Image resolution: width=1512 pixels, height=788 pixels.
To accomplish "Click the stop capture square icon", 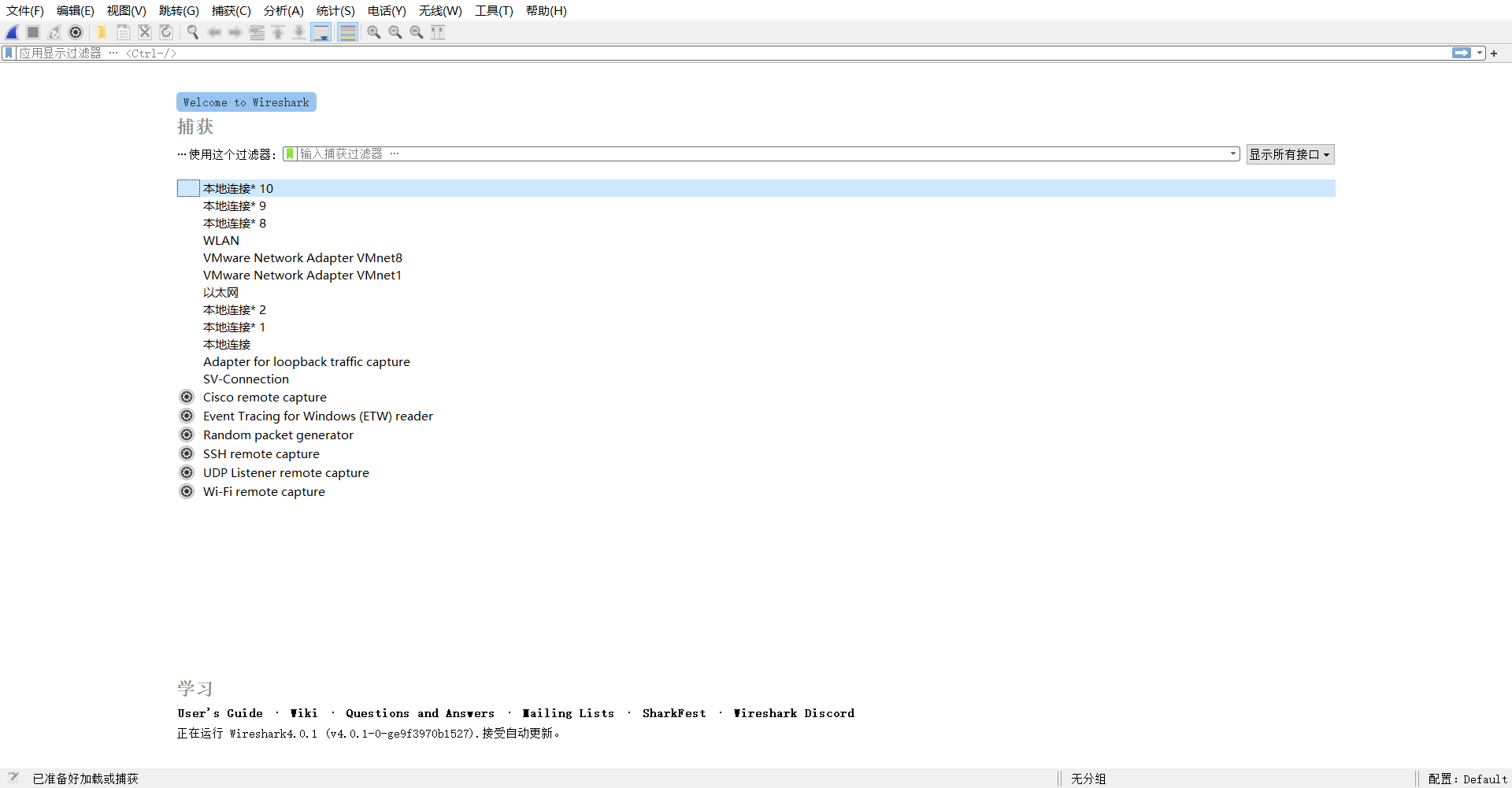I will (x=33, y=32).
